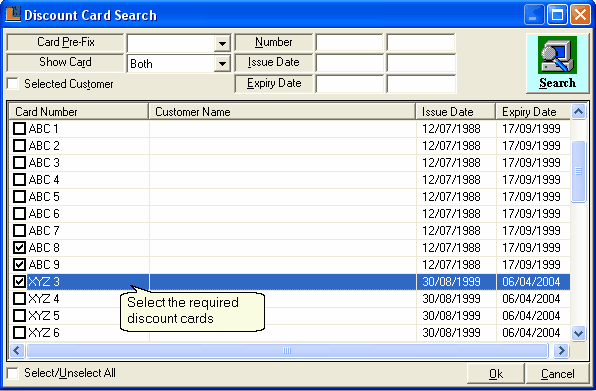Check the ABC 3 card checkbox
This screenshot has height=391, width=596.
[x=19, y=163]
